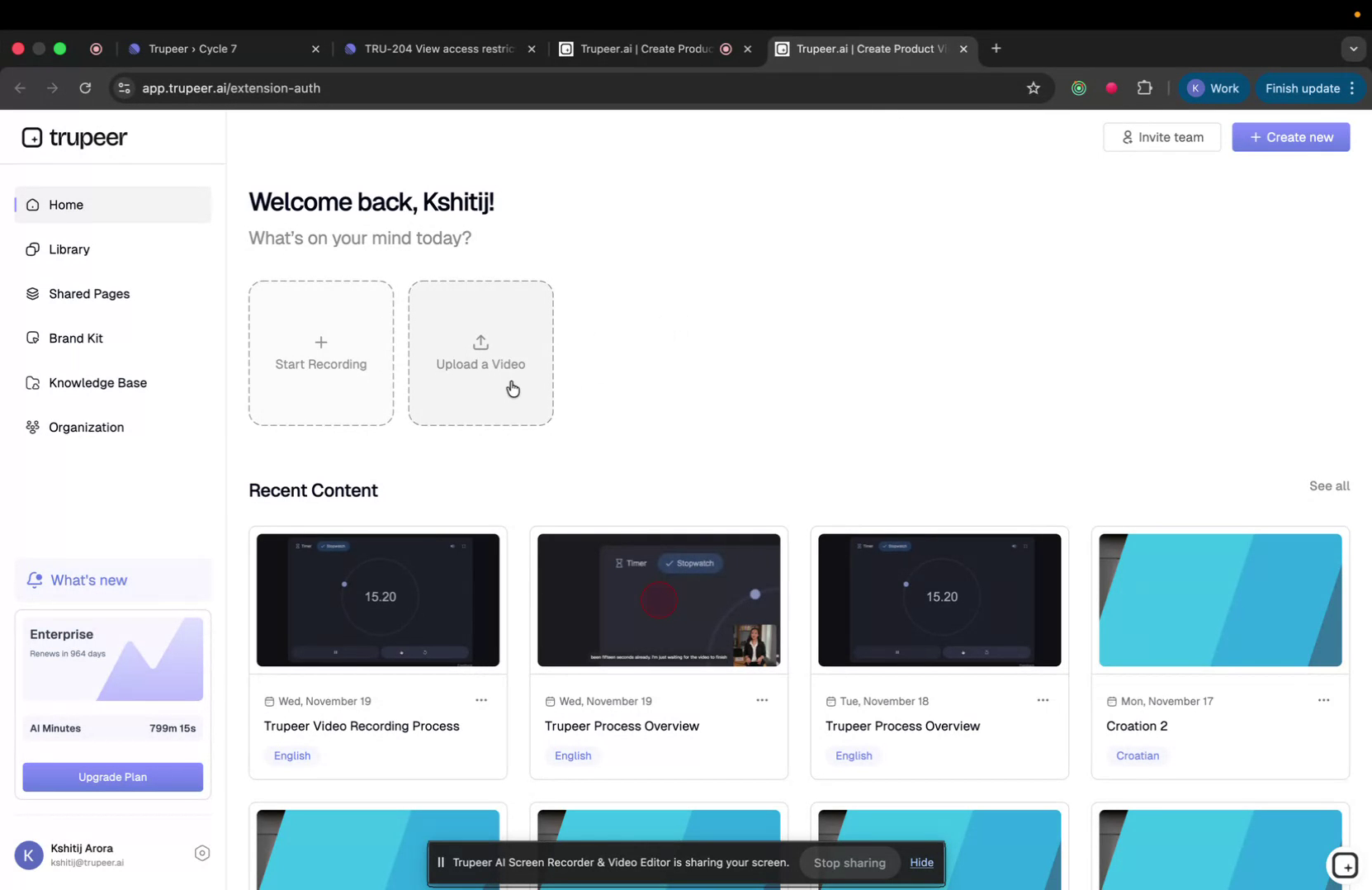Open the Knowledge Base section
The height and width of the screenshot is (890, 1372).
tap(97, 382)
